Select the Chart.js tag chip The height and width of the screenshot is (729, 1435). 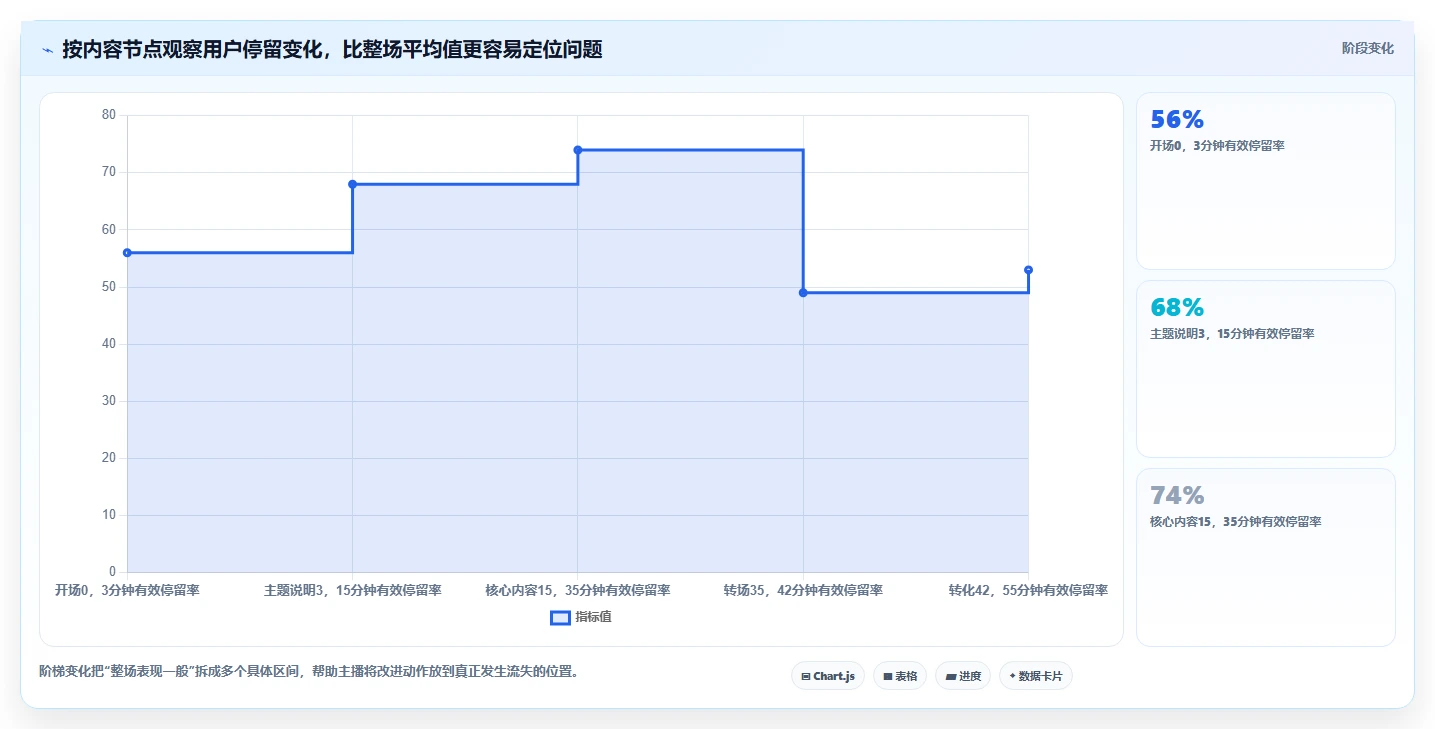pos(828,676)
